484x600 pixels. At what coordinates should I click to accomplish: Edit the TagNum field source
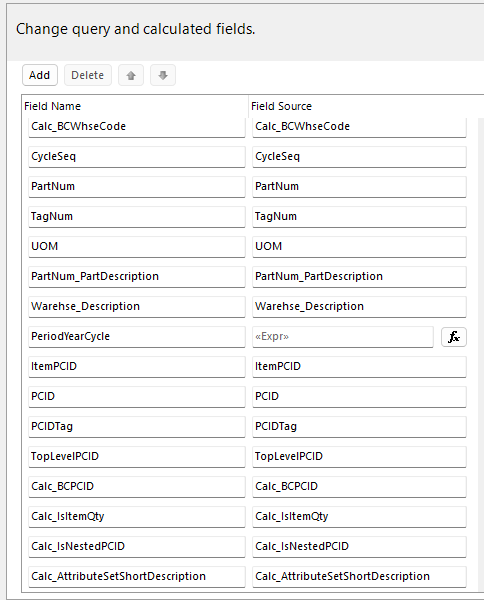(359, 217)
